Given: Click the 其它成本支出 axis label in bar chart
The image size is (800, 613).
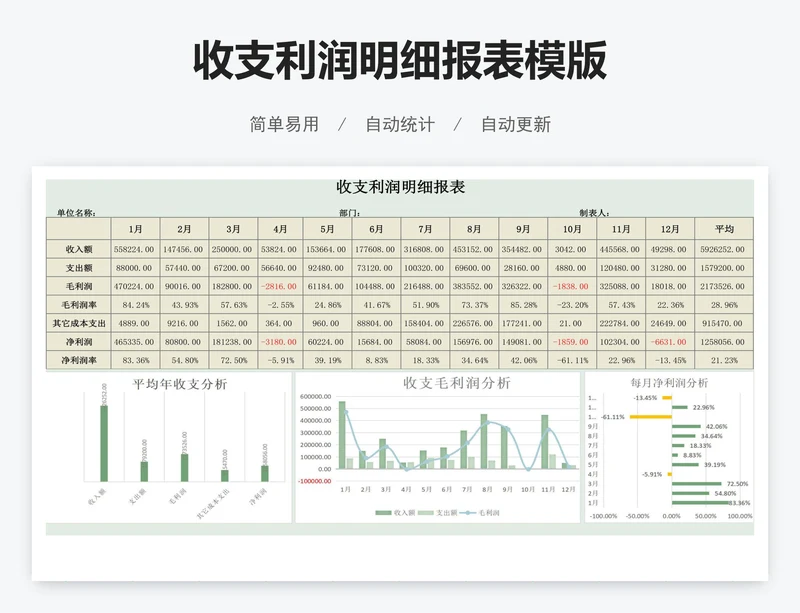Looking at the screenshot, I should (213, 503).
